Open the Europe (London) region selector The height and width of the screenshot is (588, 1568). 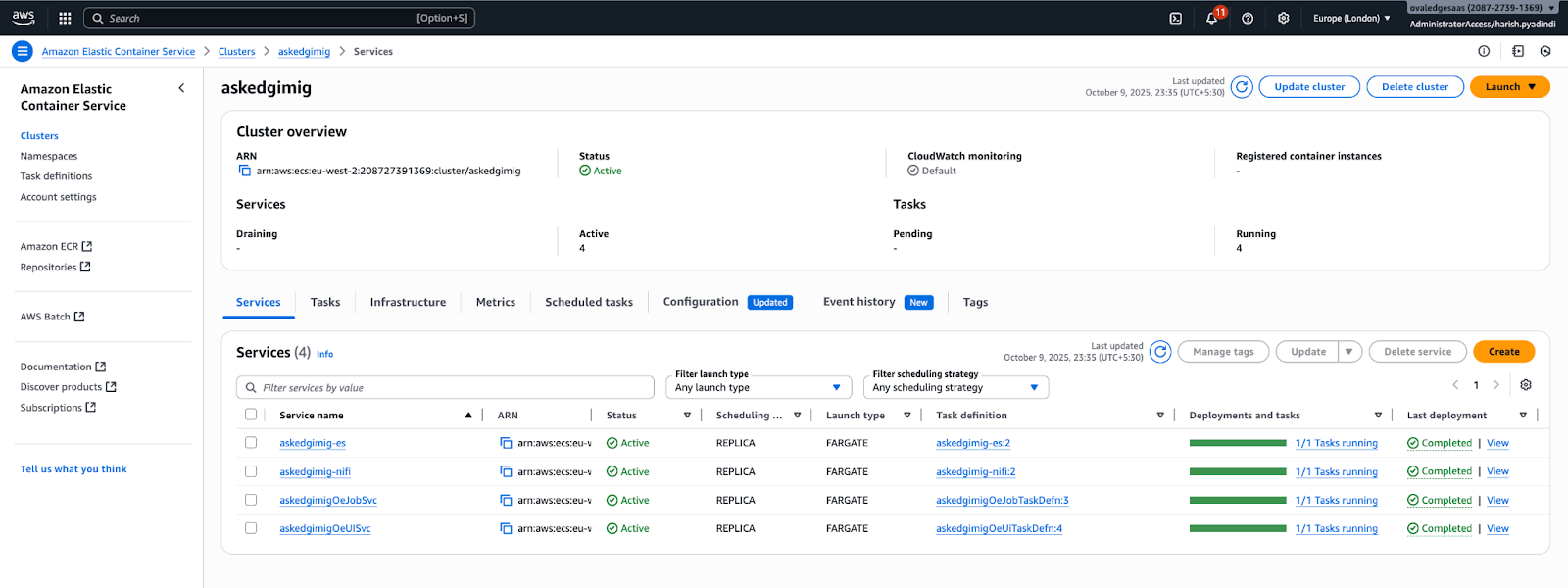(1351, 18)
